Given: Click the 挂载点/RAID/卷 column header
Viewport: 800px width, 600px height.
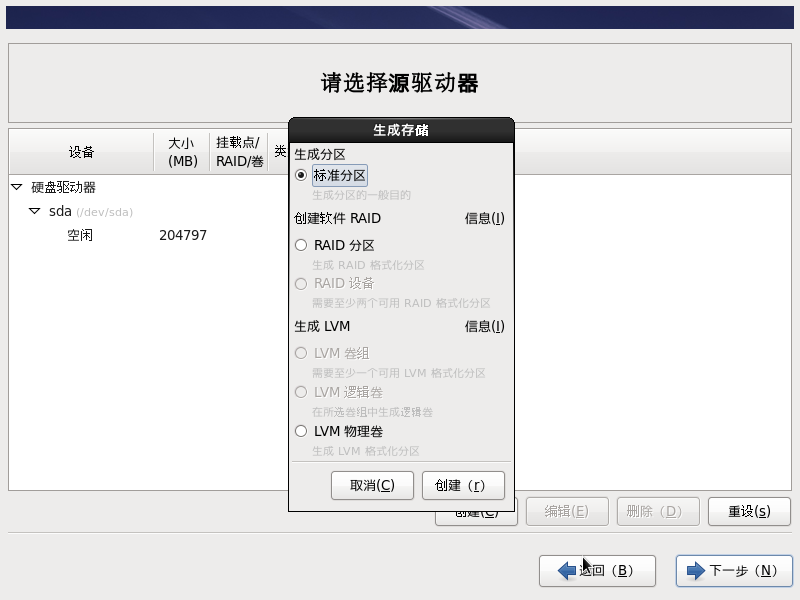Looking at the screenshot, I should (x=239, y=152).
